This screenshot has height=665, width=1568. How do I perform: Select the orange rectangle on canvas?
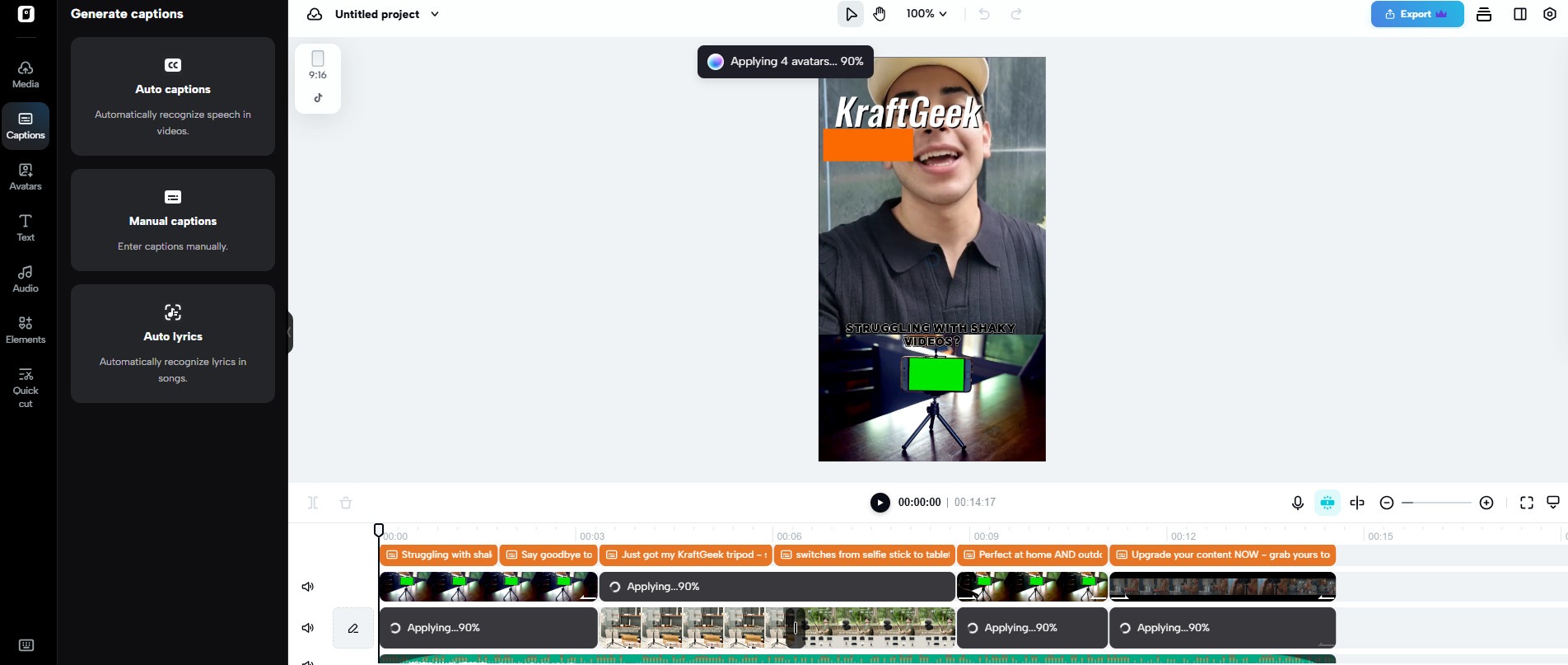click(868, 144)
